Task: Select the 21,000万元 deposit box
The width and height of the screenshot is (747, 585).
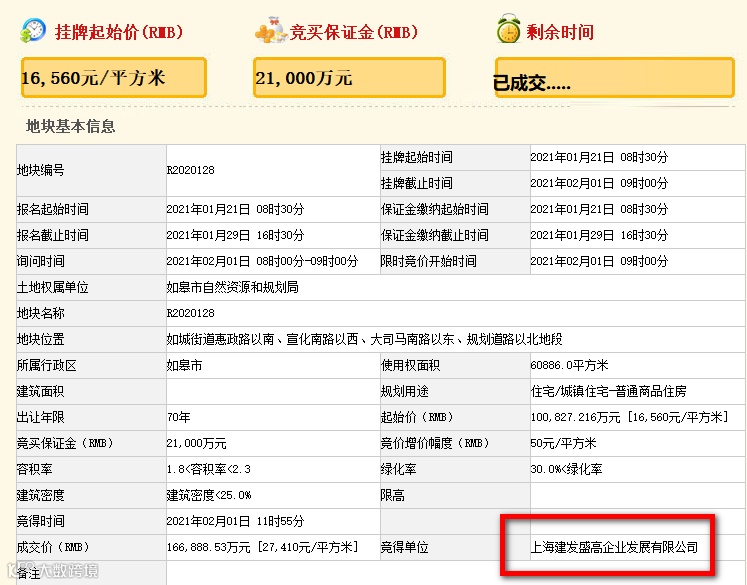Action: coord(349,78)
